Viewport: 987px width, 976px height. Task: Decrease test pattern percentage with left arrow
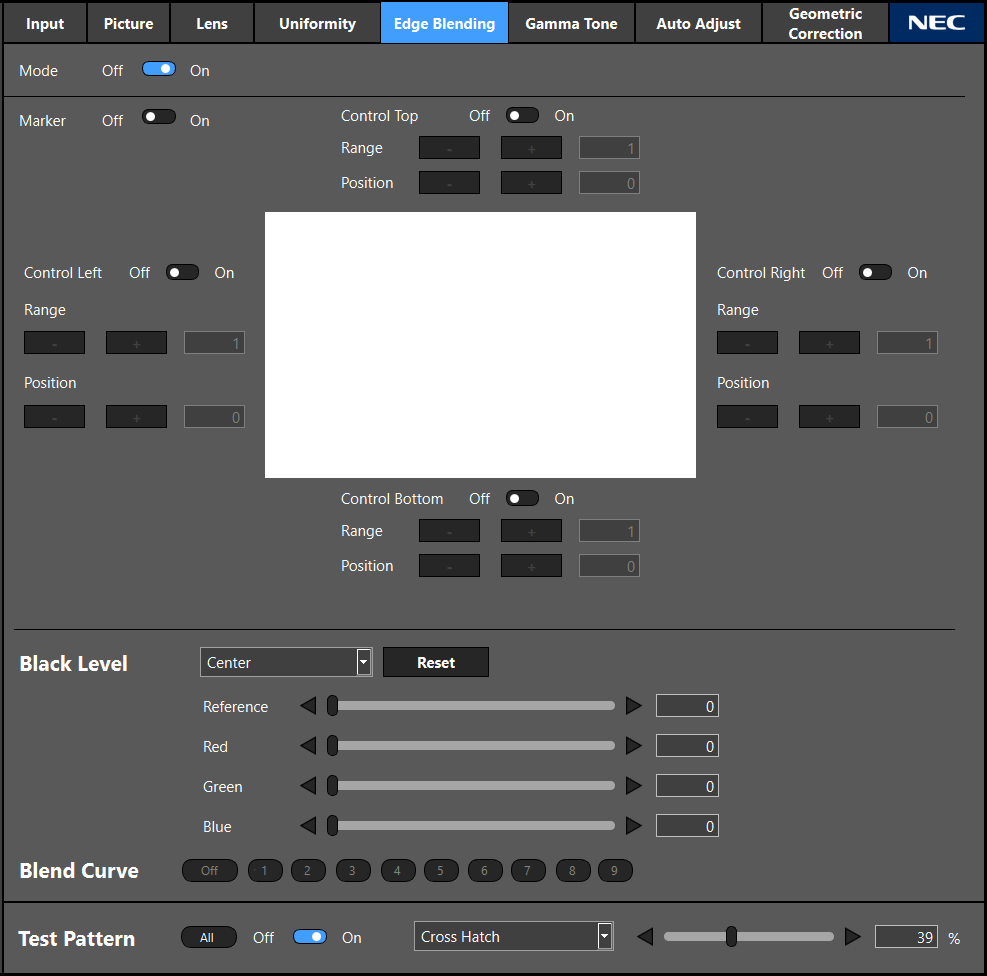pos(645,937)
